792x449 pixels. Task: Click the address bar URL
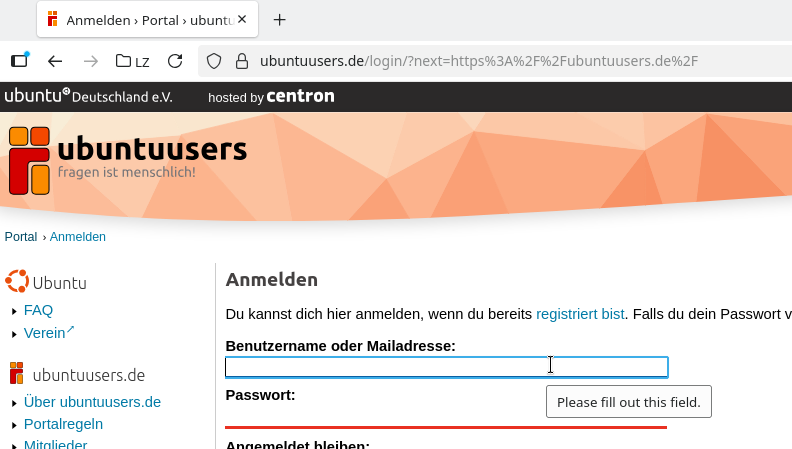pyautogui.click(x=478, y=61)
